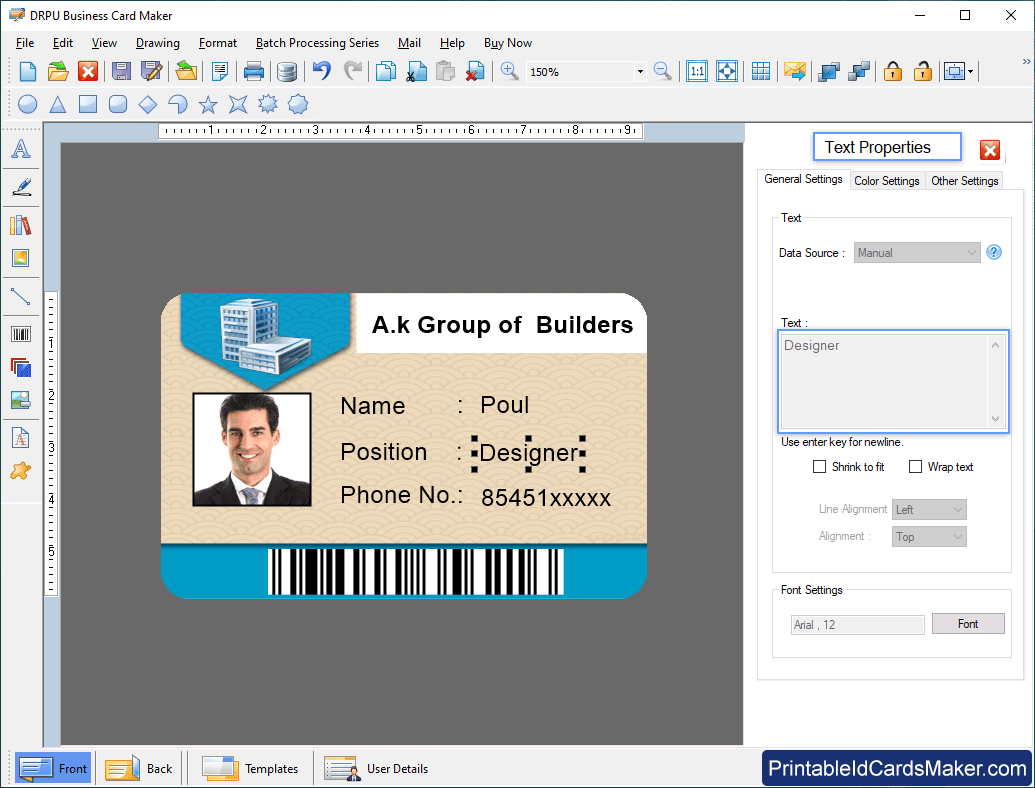Select the barcode tool in sidebar
Image resolution: width=1035 pixels, height=788 pixels.
(x=21, y=334)
